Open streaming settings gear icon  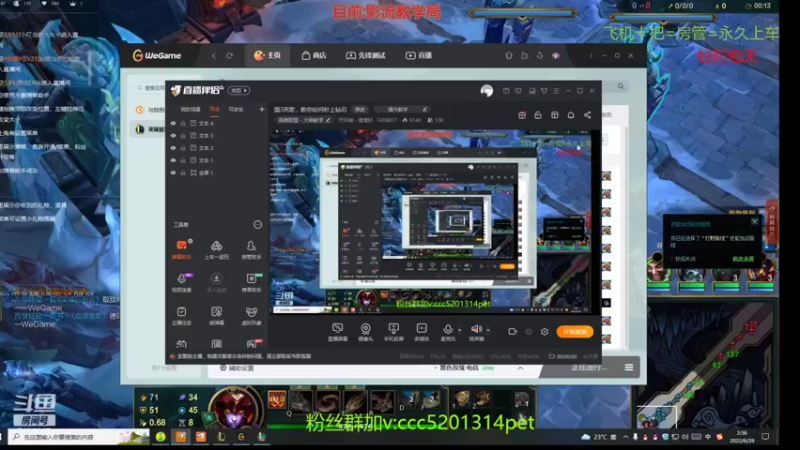(544, 332)
